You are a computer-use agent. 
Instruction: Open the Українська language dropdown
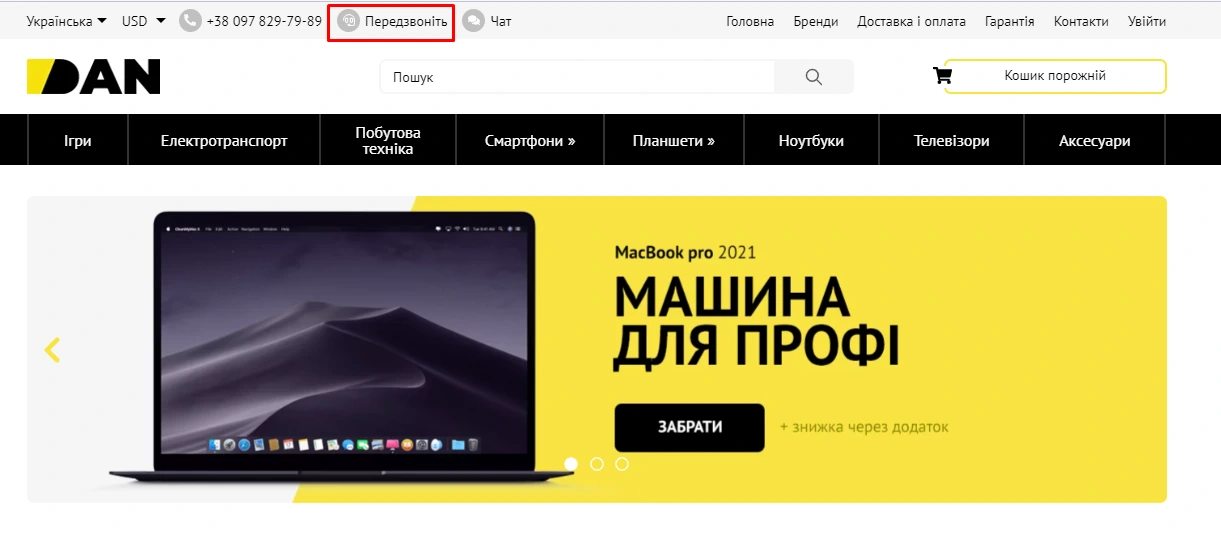(66, 21)
